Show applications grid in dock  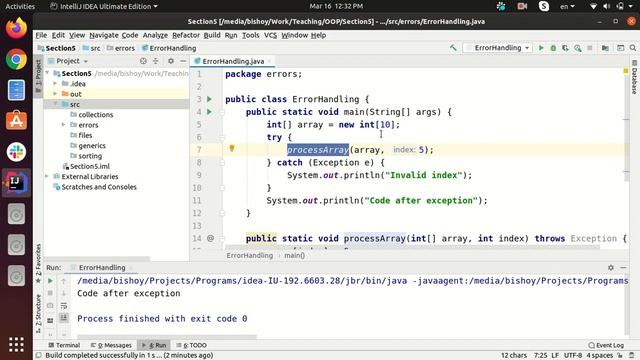pyautogui.click(x=16, y=345)
